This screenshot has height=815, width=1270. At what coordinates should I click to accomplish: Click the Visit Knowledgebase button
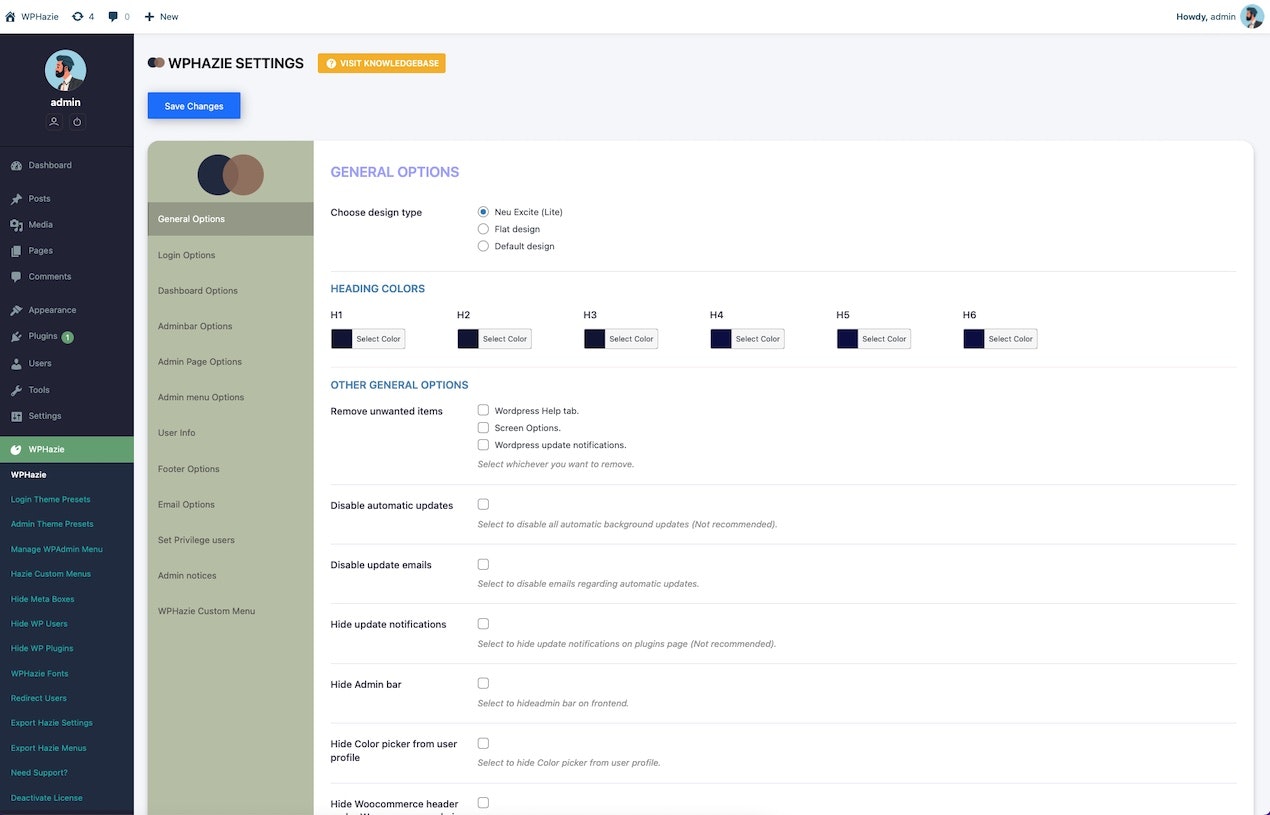381,63
